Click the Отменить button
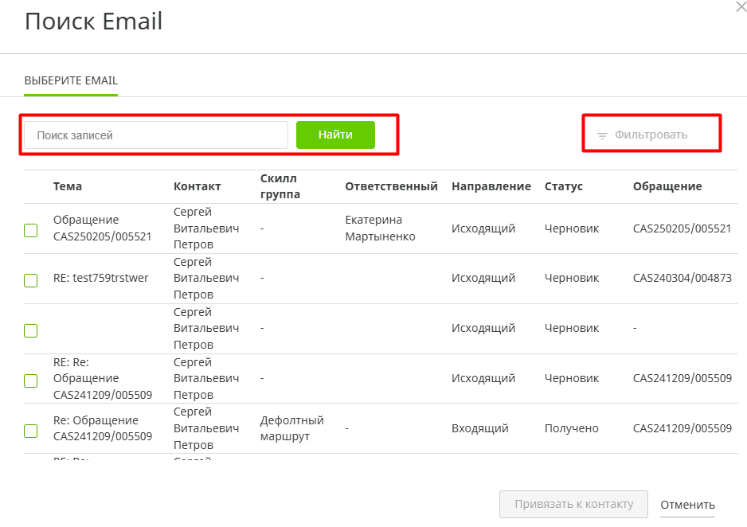 tap(687, 504)
